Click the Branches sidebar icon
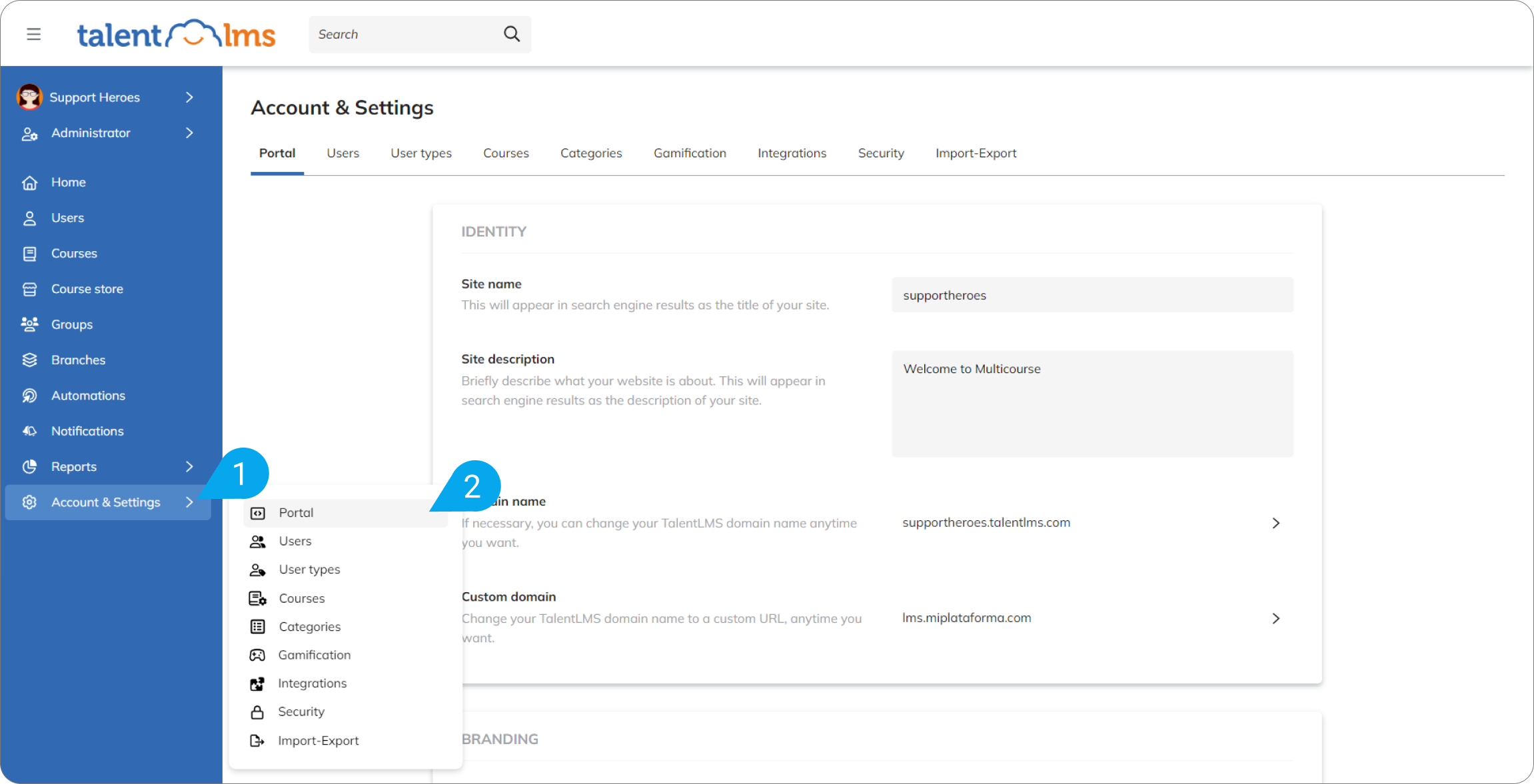 [30, 360]
